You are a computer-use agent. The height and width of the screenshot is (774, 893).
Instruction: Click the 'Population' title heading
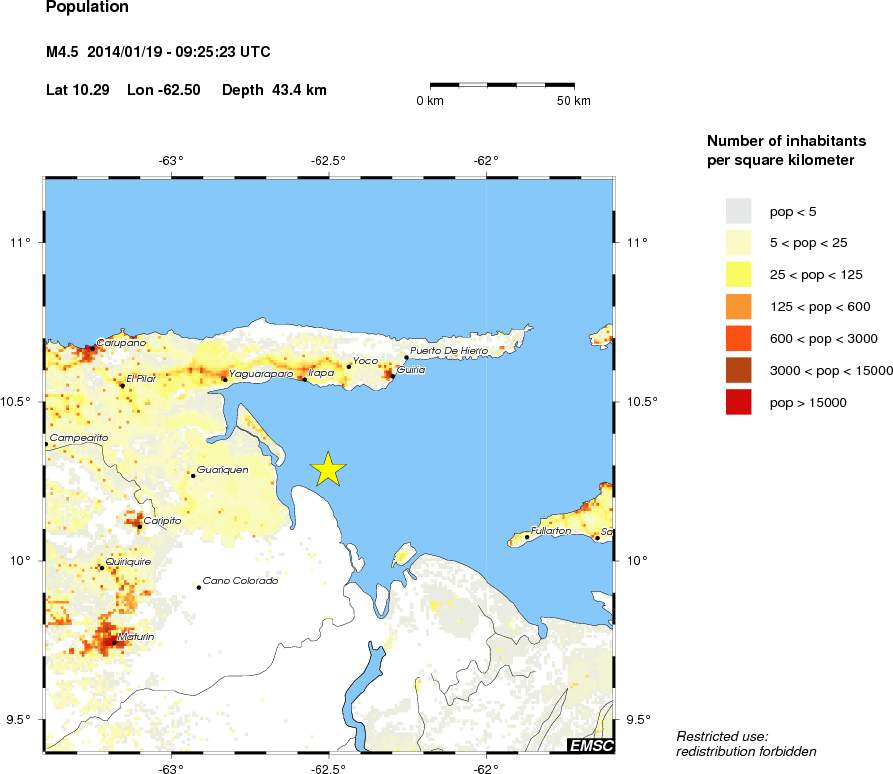click(88, 9)
